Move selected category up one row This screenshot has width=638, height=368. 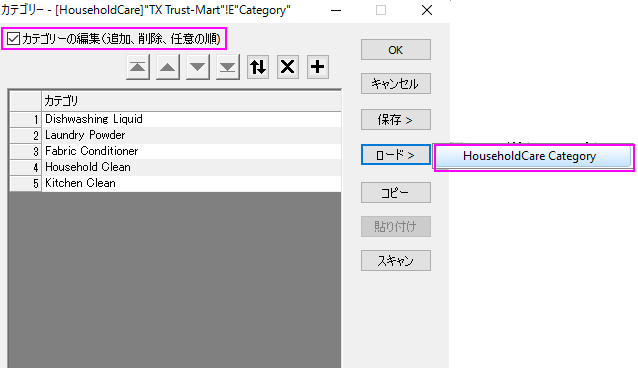coord(168,67)
